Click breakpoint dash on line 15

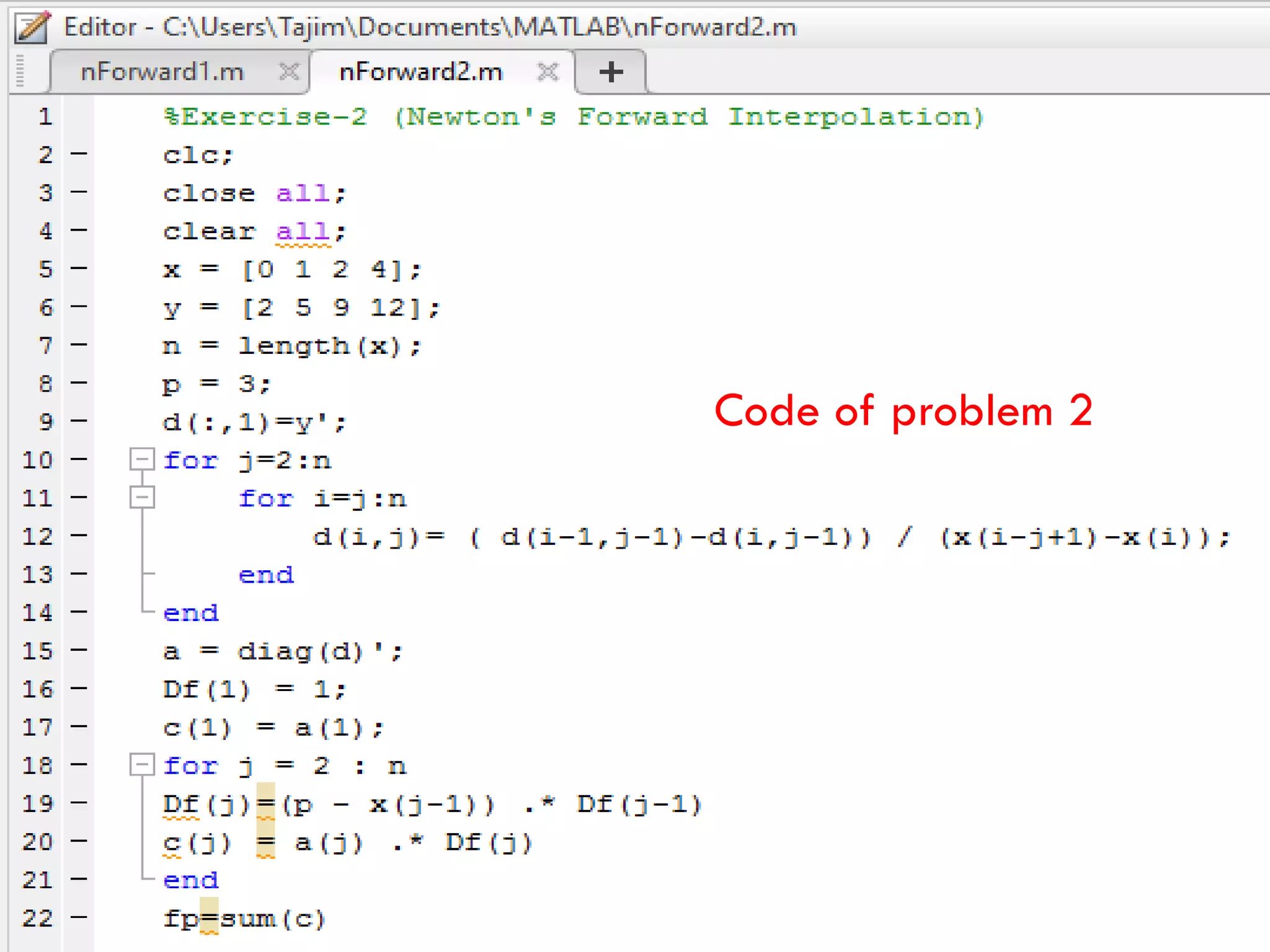tap(79, 650)
